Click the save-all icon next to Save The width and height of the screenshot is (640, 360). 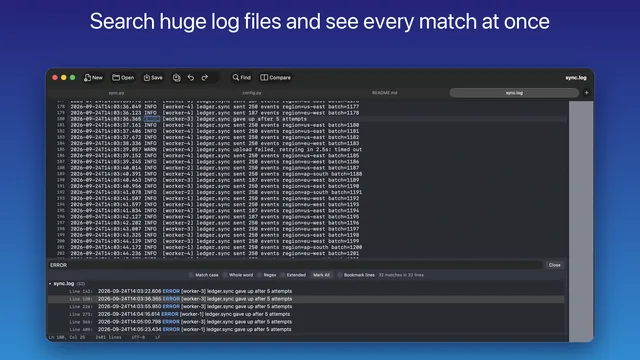[177, 78]
